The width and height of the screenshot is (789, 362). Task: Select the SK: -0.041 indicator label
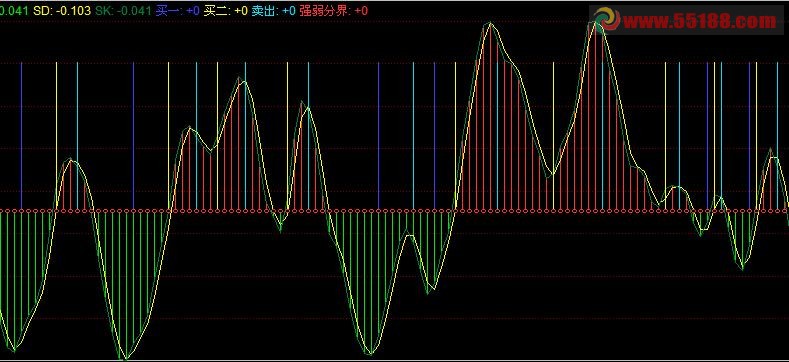(123, 11)
